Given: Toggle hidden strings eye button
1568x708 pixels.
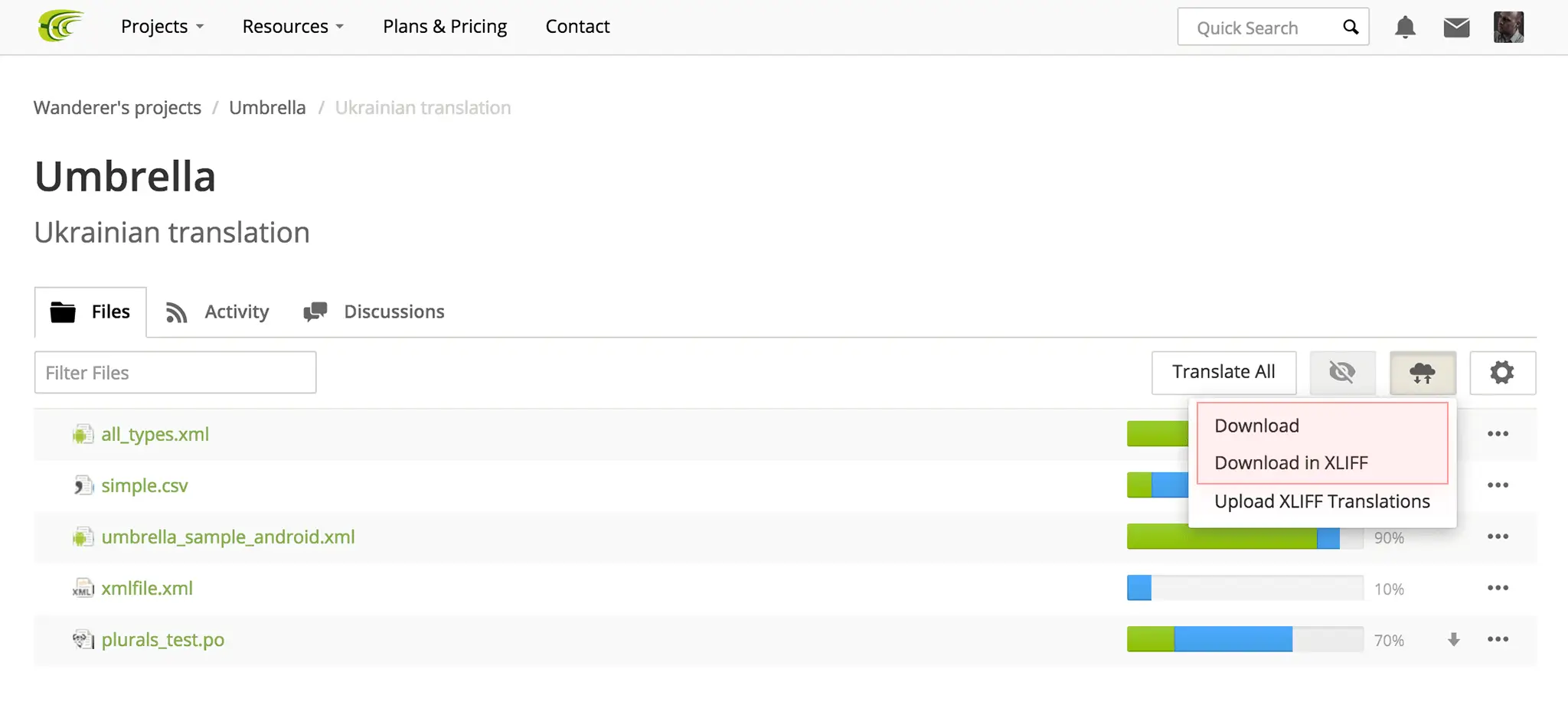Looking at the screenshot, I should click(1342, 373).
